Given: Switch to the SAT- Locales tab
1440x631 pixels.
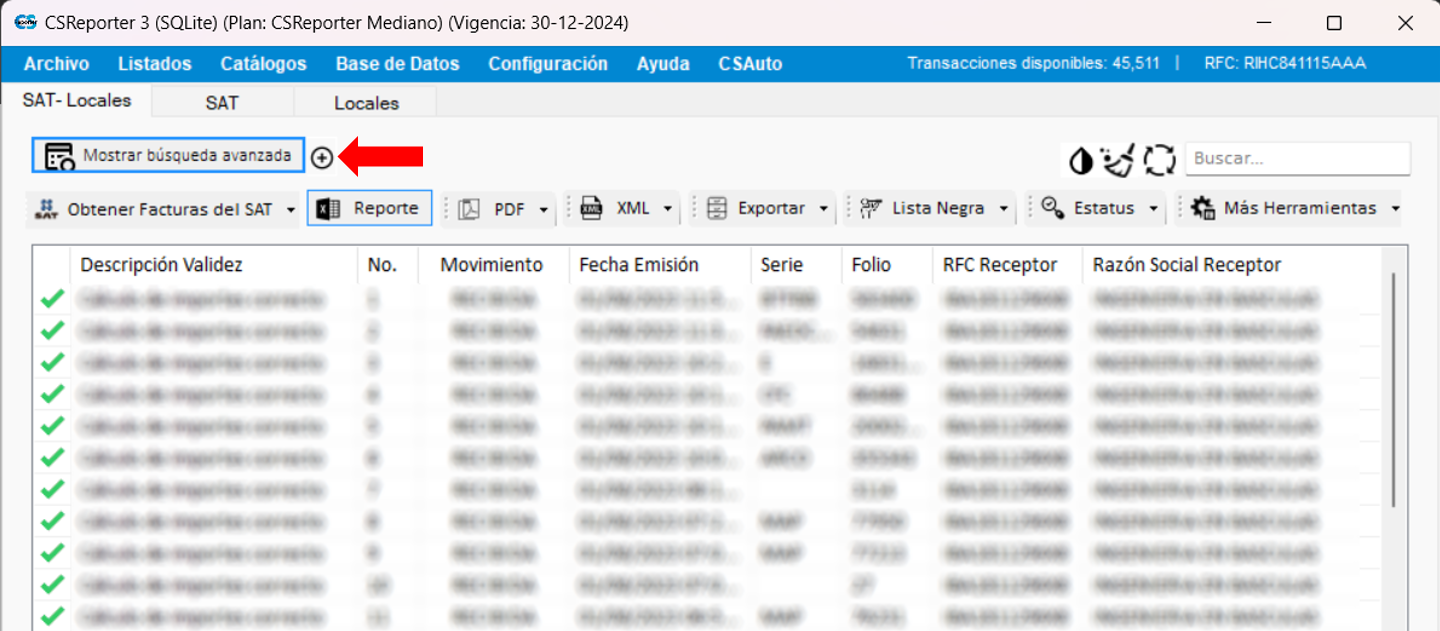Looking at the screenshot, I should [x=77, y=100].
